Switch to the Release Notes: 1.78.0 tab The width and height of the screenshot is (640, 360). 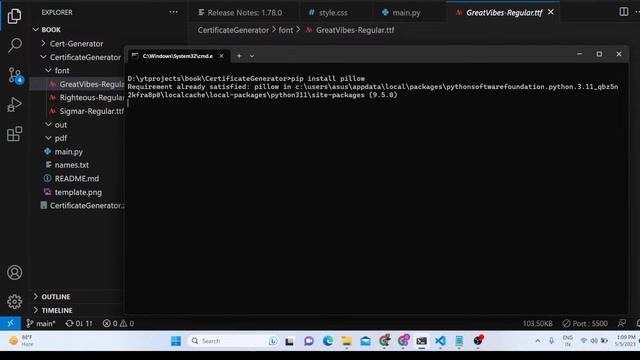point(244,13)
